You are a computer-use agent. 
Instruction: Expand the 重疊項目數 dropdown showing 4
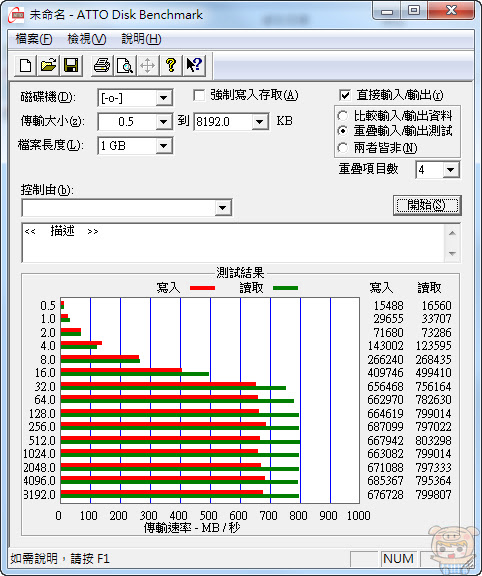(450, 170)
